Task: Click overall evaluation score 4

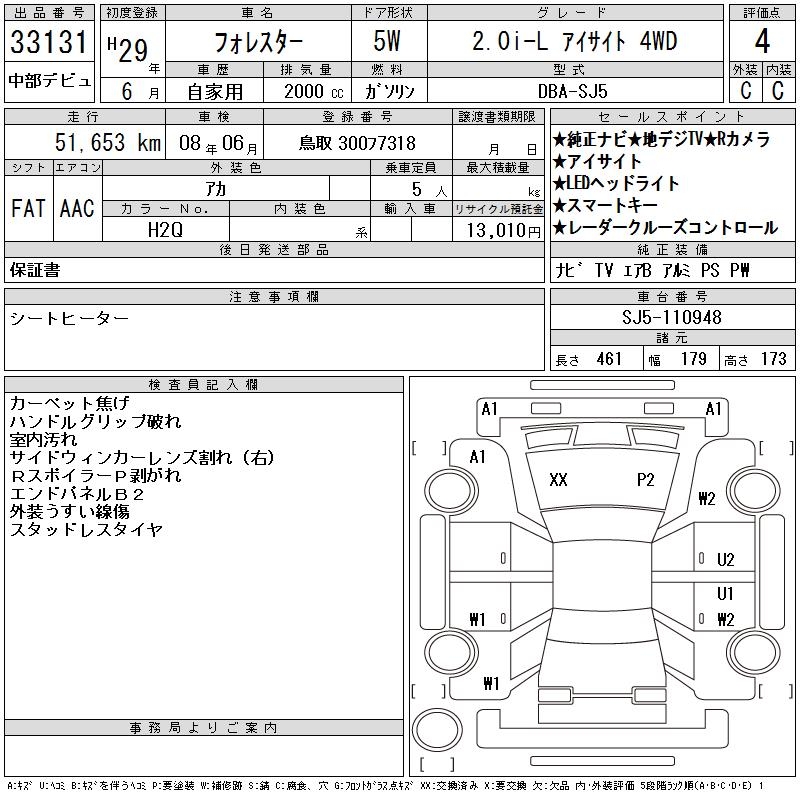Action: 762,41
